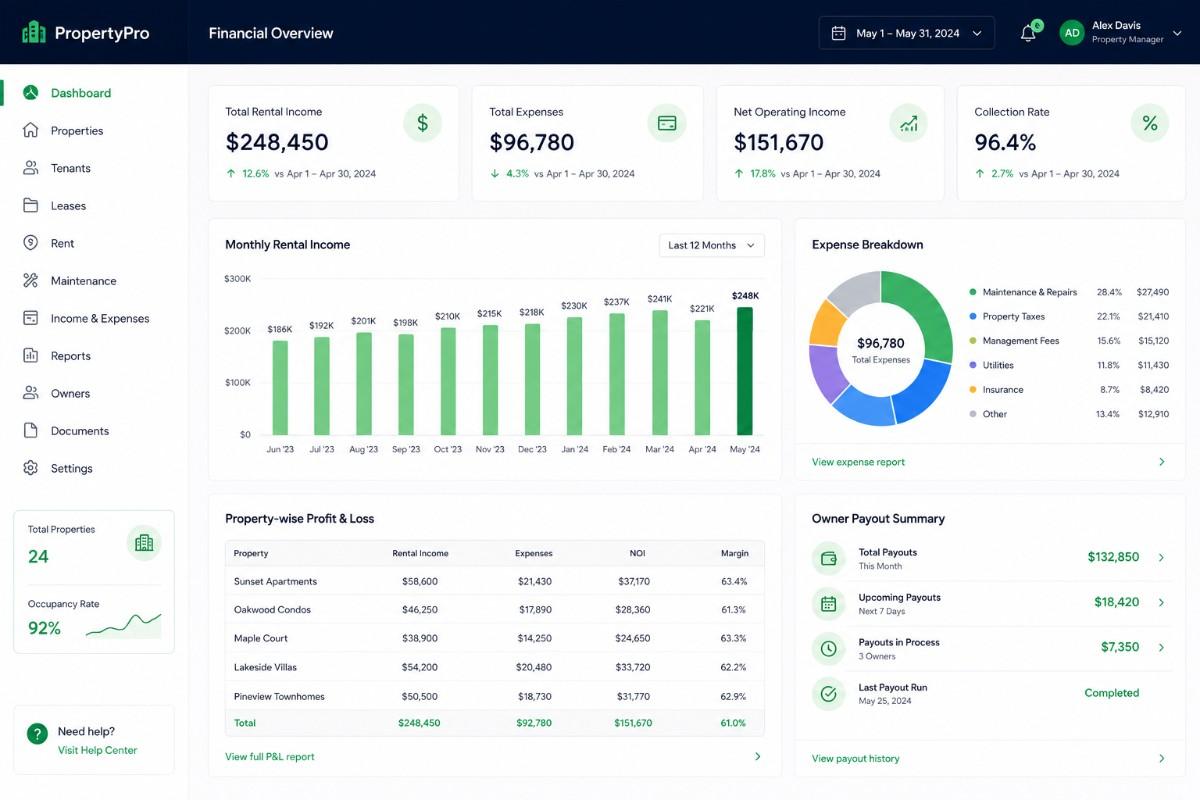Open the View full P&L report link

point(270,757)
